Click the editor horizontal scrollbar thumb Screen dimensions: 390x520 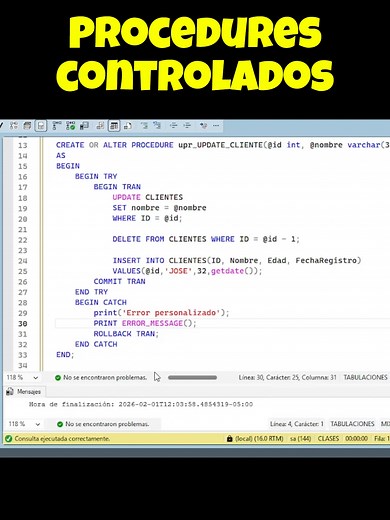click(x=192, y=378)
